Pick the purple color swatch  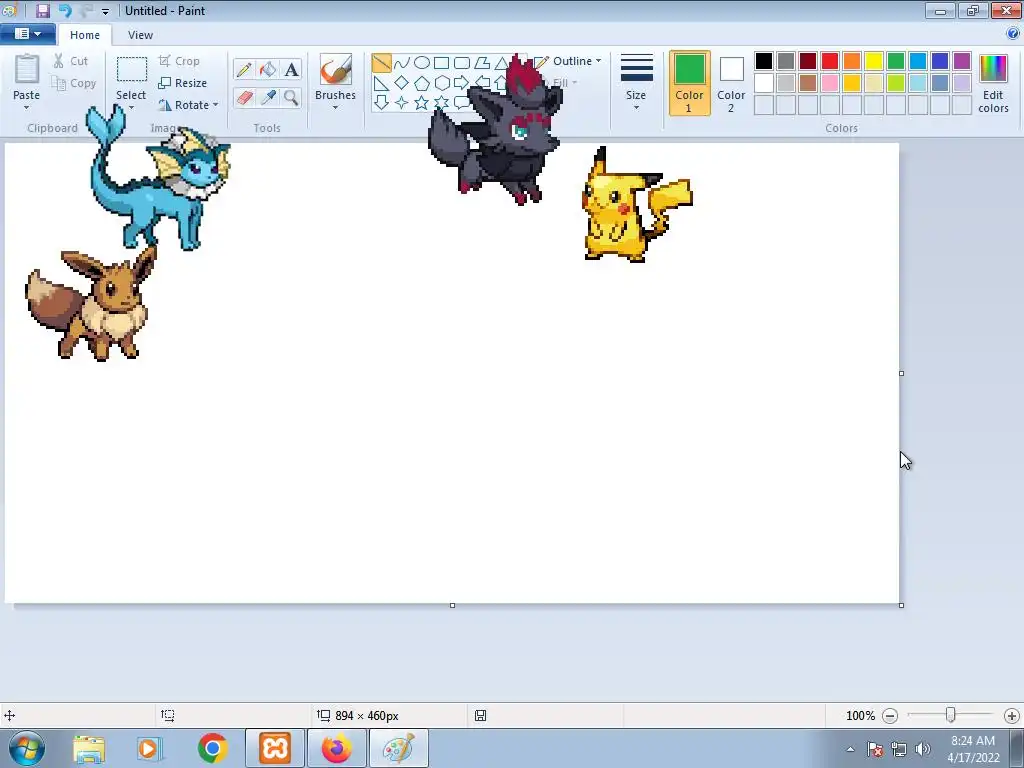(961, 61)
